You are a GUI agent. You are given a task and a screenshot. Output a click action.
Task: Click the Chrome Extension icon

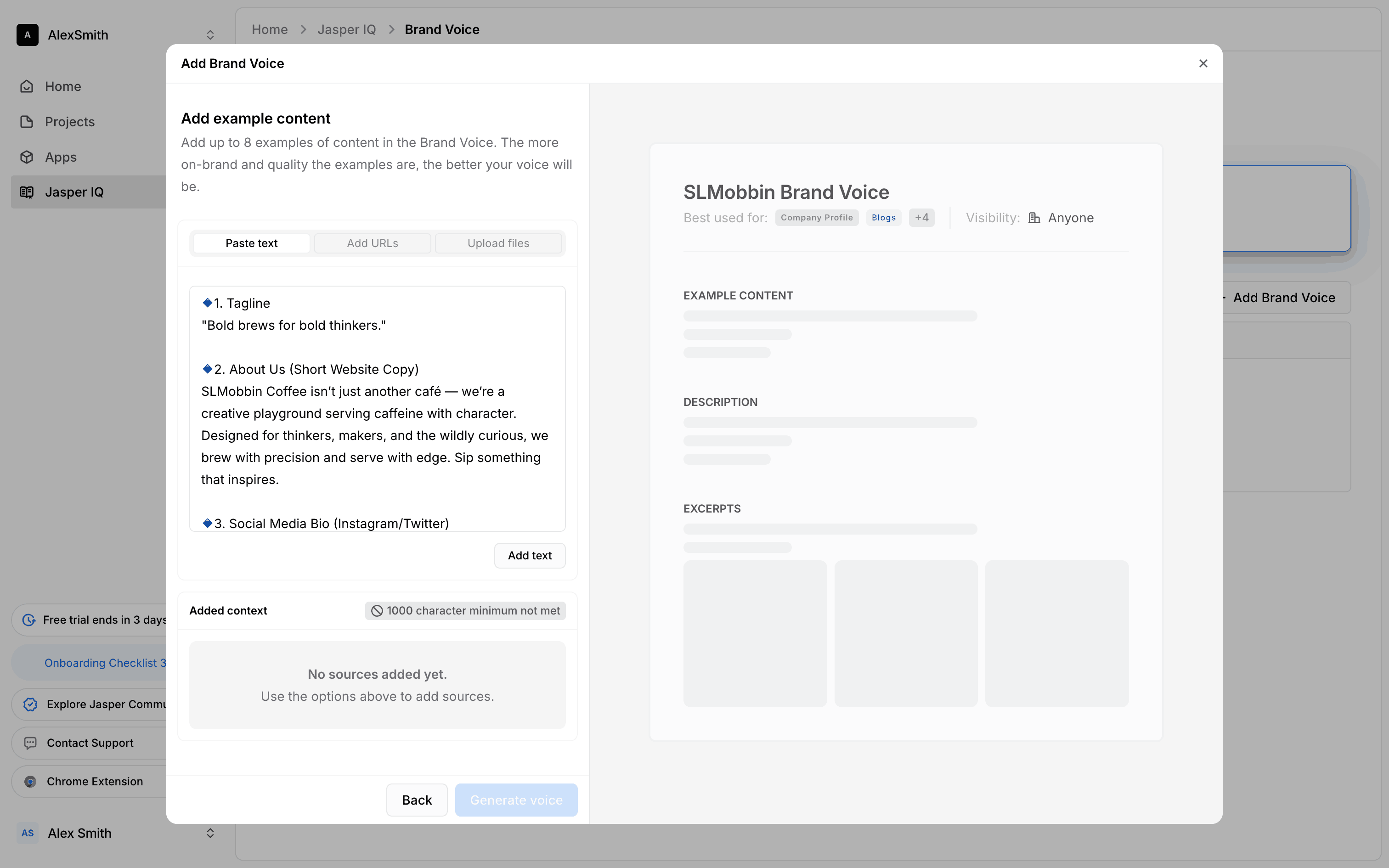30,781
